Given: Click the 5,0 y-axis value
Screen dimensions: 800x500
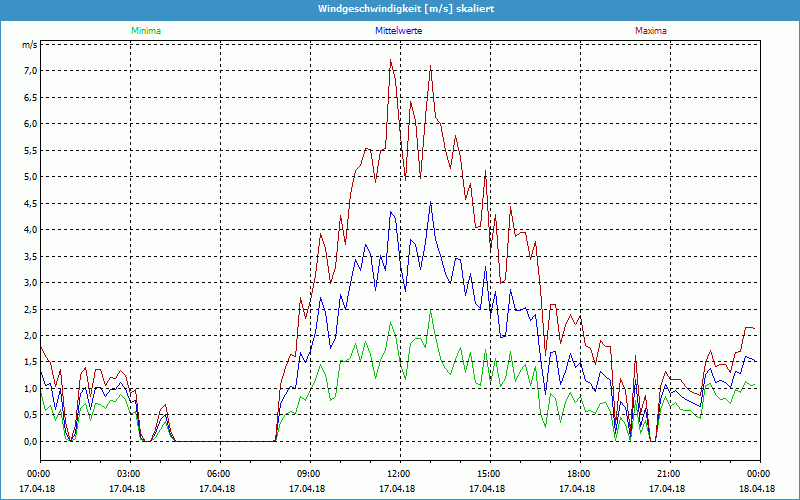Looking at the screenshot, I should pyautogui.click(x=31, y=177).
